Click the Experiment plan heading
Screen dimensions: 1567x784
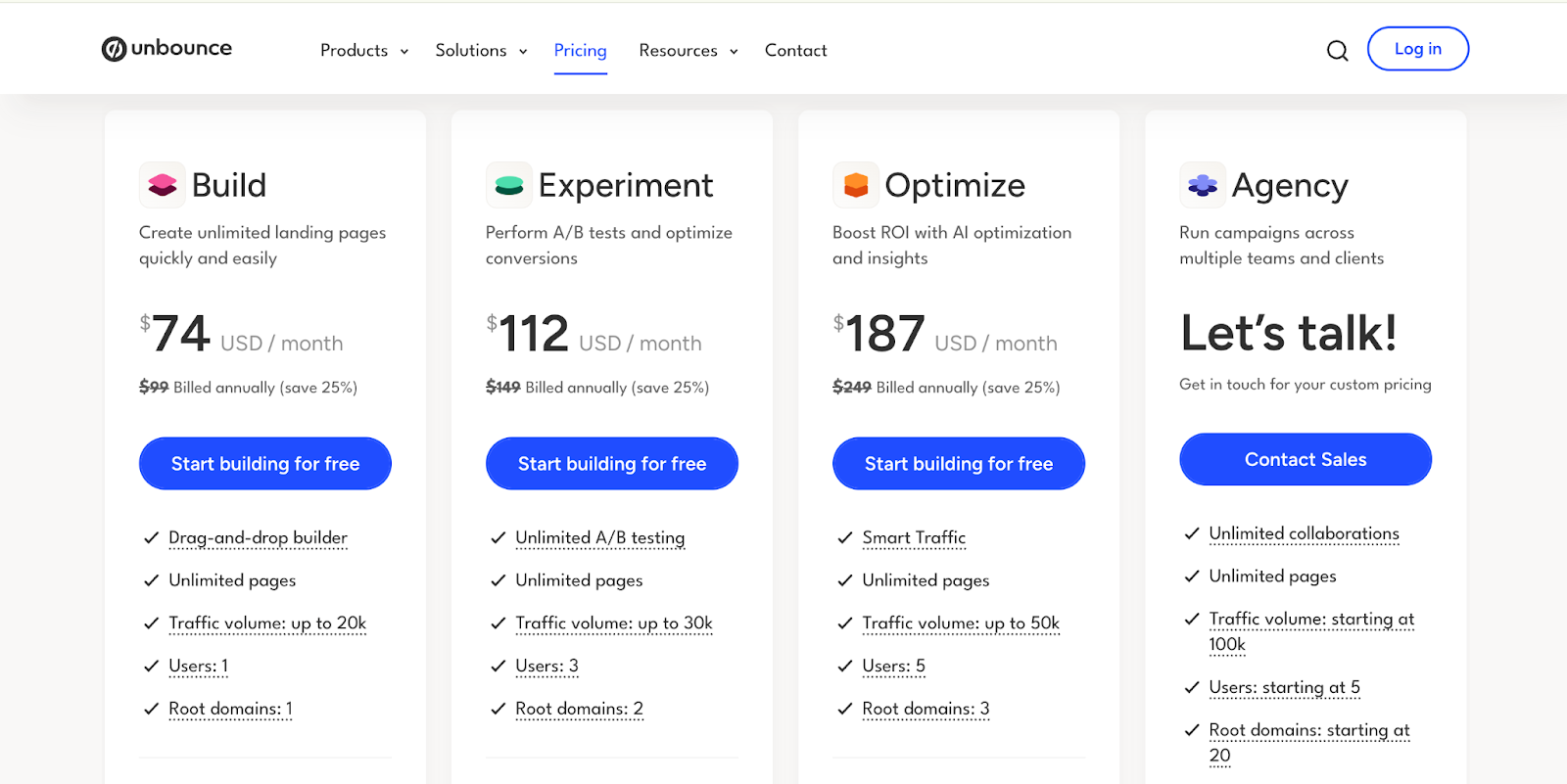click(x=626, y=185)
